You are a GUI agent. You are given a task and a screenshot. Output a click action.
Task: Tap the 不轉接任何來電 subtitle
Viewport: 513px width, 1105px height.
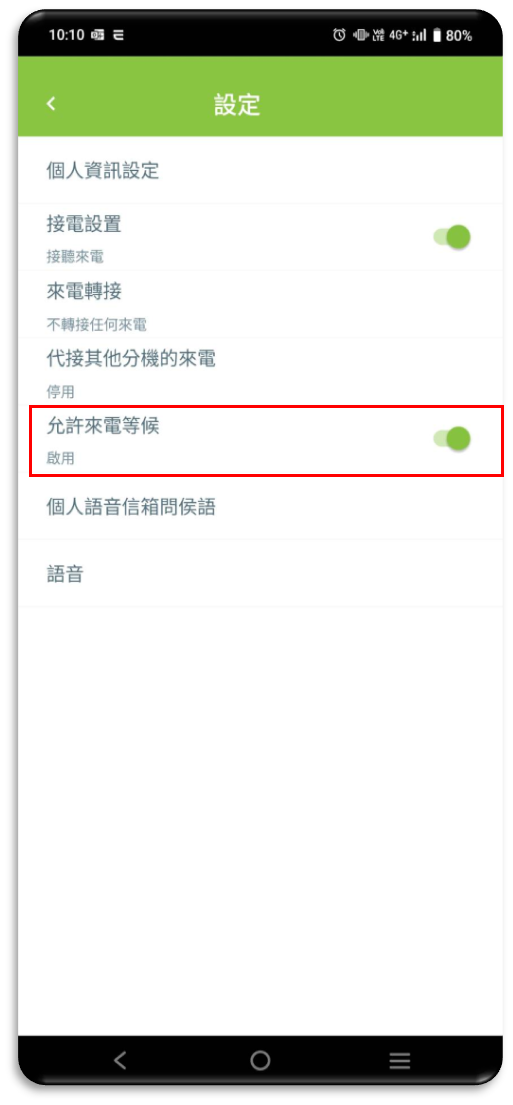pos(97,324)
